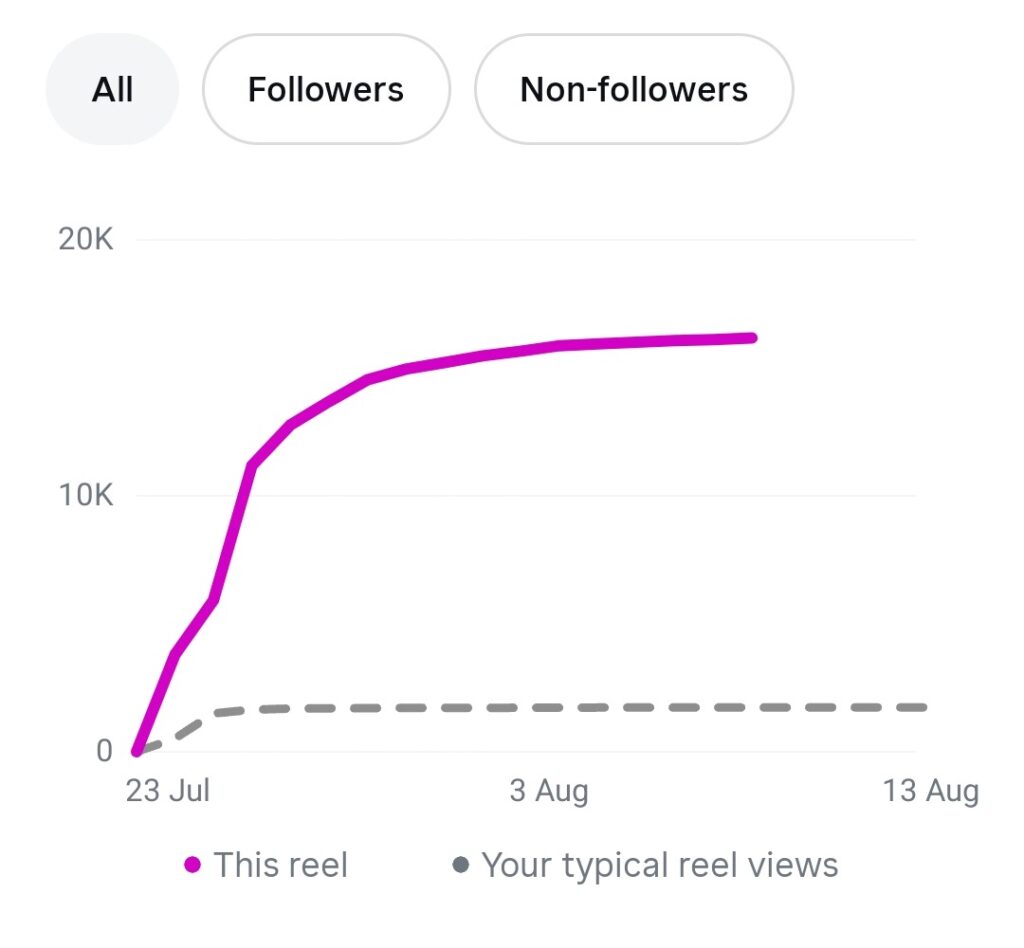Image resolution: width=1024 pixels, height=948 pixels.
Task: Click the magenta line above 3 Aug
Action: coord(549,347)
